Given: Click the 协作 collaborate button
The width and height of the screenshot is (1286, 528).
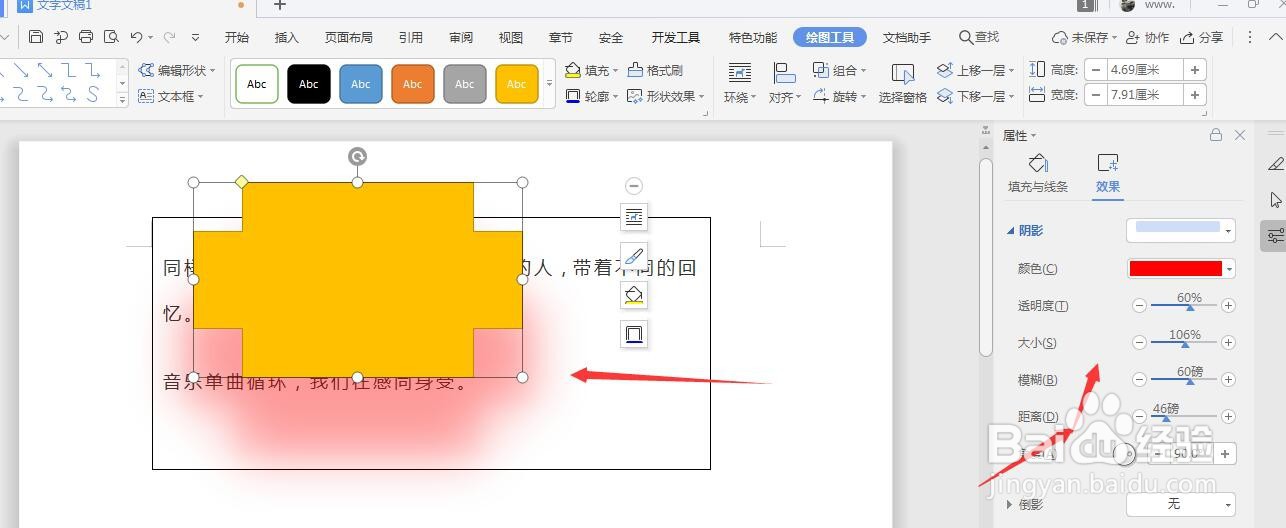Looking at the screenshot, I should tap(1147, 37).
